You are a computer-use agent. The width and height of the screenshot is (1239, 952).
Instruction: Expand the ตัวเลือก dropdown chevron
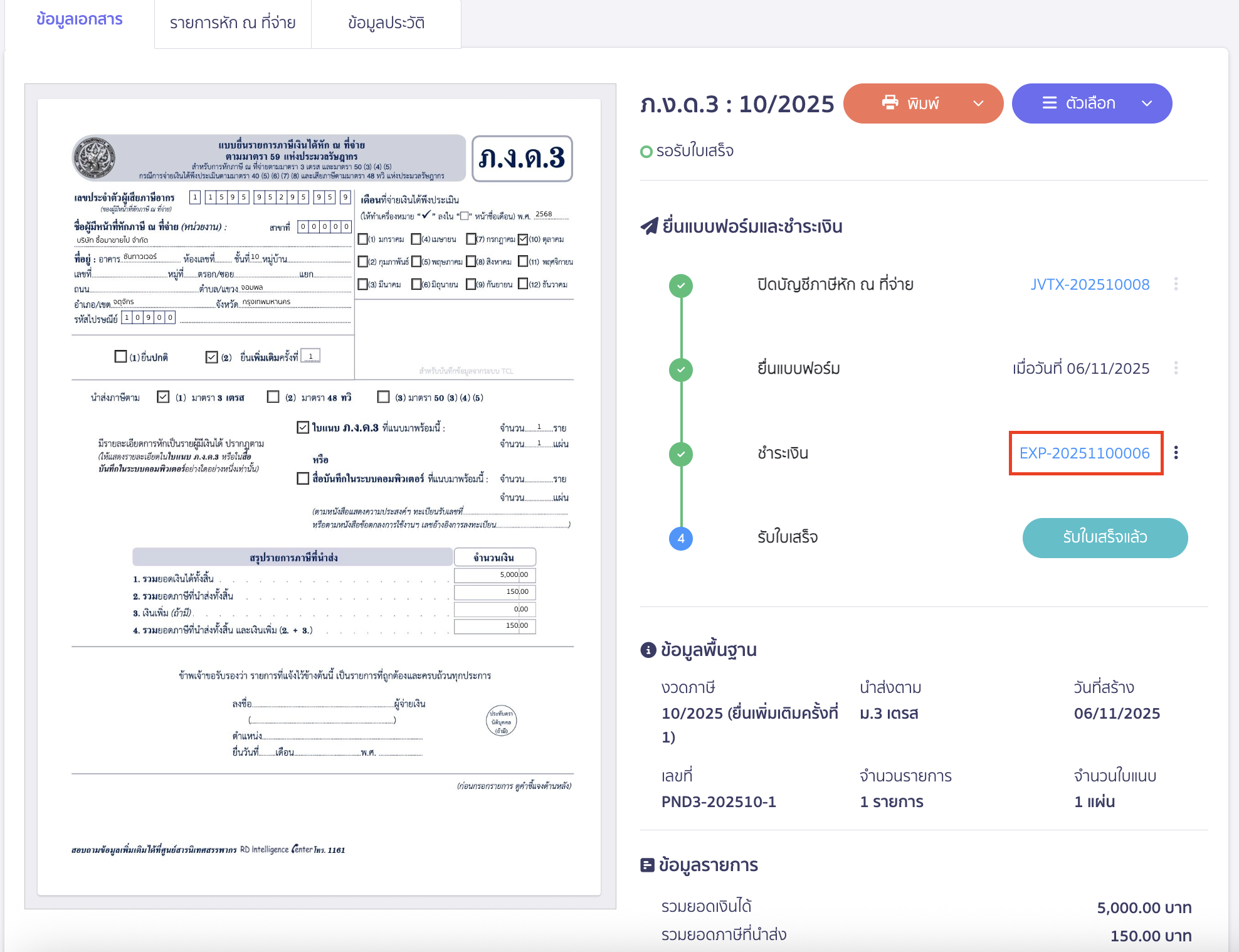pos(1148,103)
